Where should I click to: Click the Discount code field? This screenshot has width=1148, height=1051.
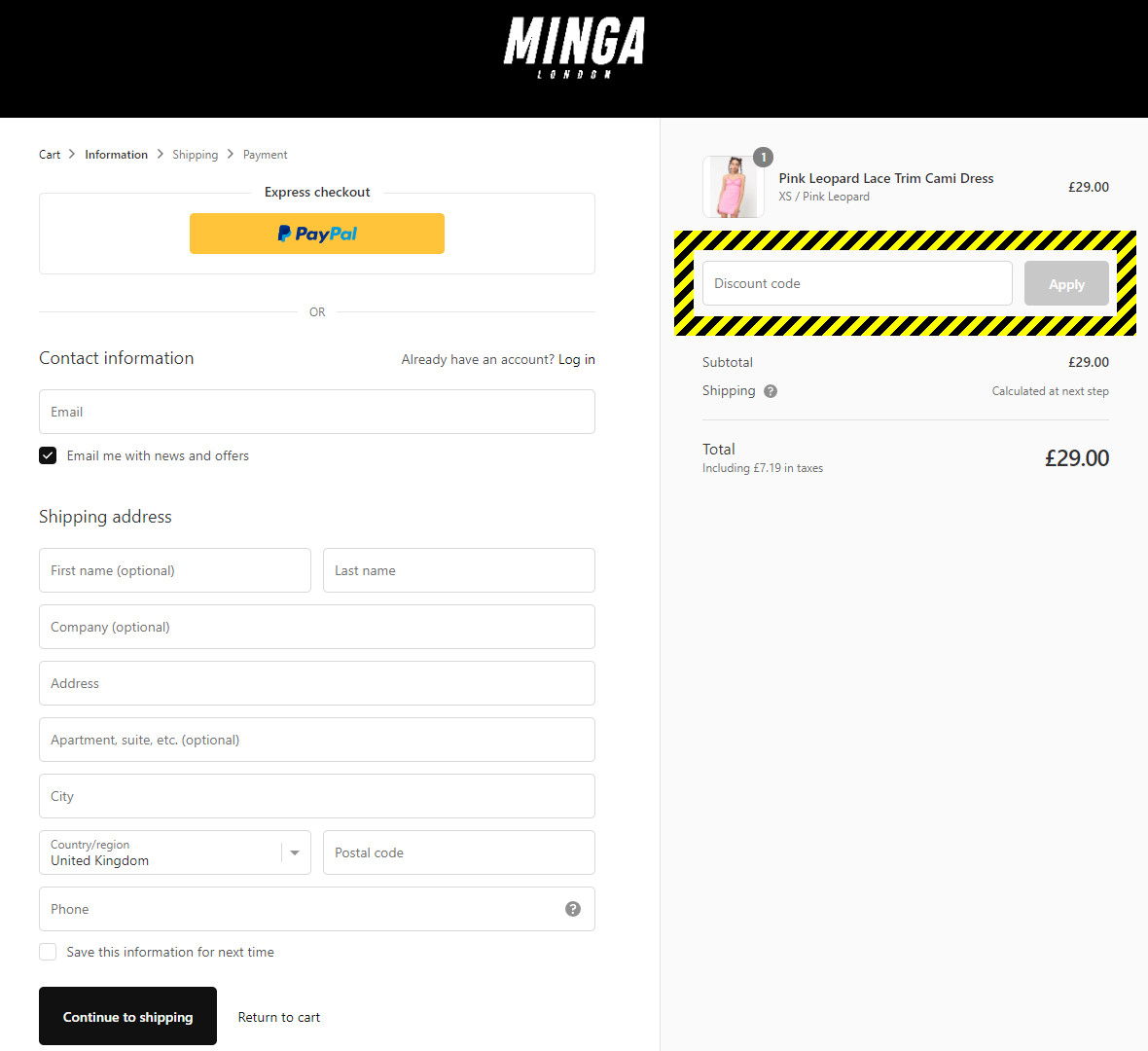pyautogui.click(x=857, y=282)
